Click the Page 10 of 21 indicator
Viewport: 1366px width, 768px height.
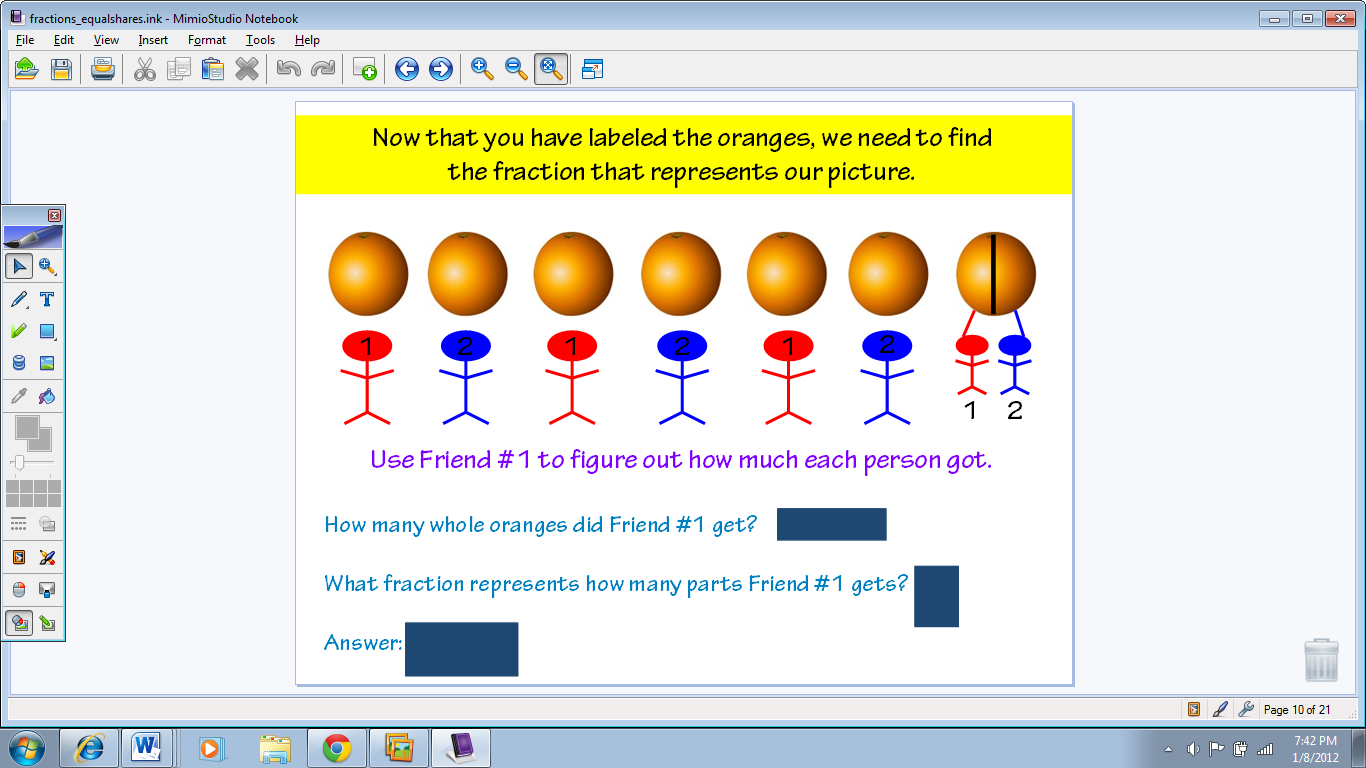click(1297, 710)
